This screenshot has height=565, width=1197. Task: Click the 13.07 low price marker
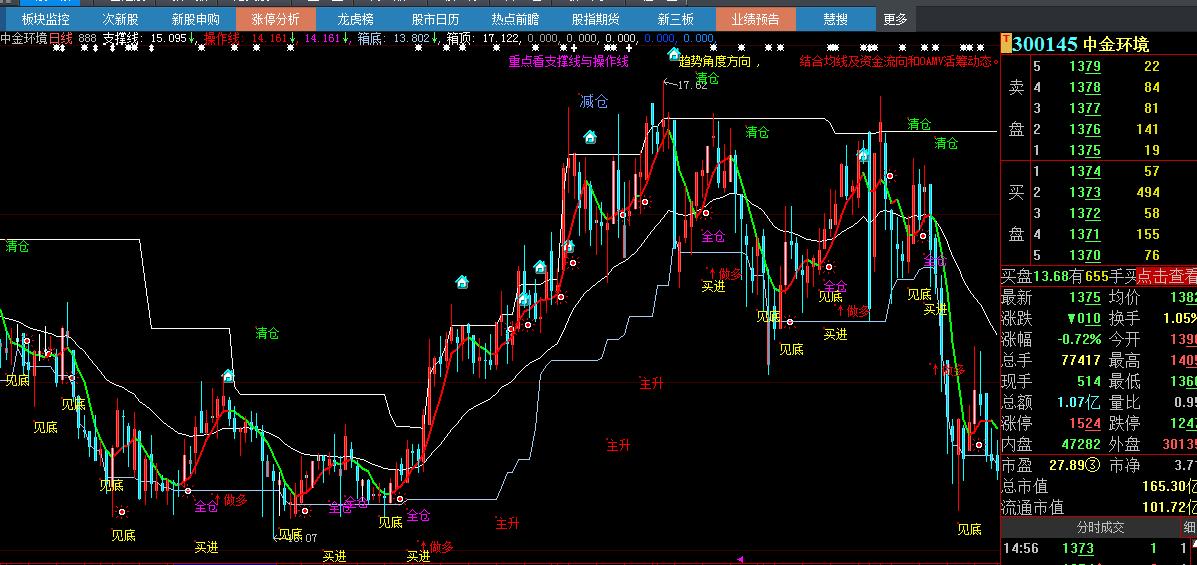[300, 538]
